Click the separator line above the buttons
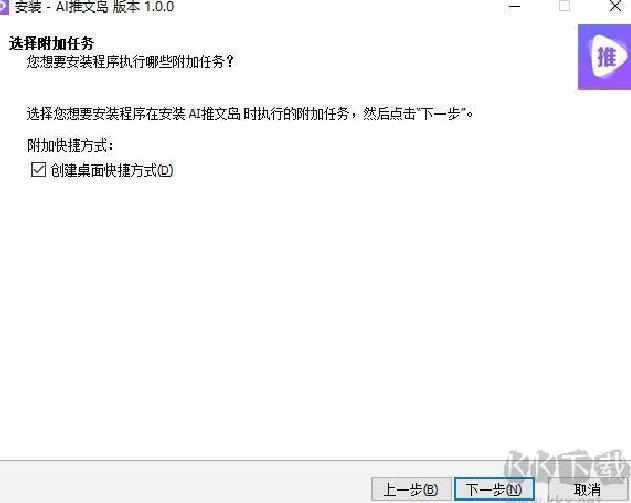Image resolution: width=631 pixels, height=503 pixels. [316, 460]
